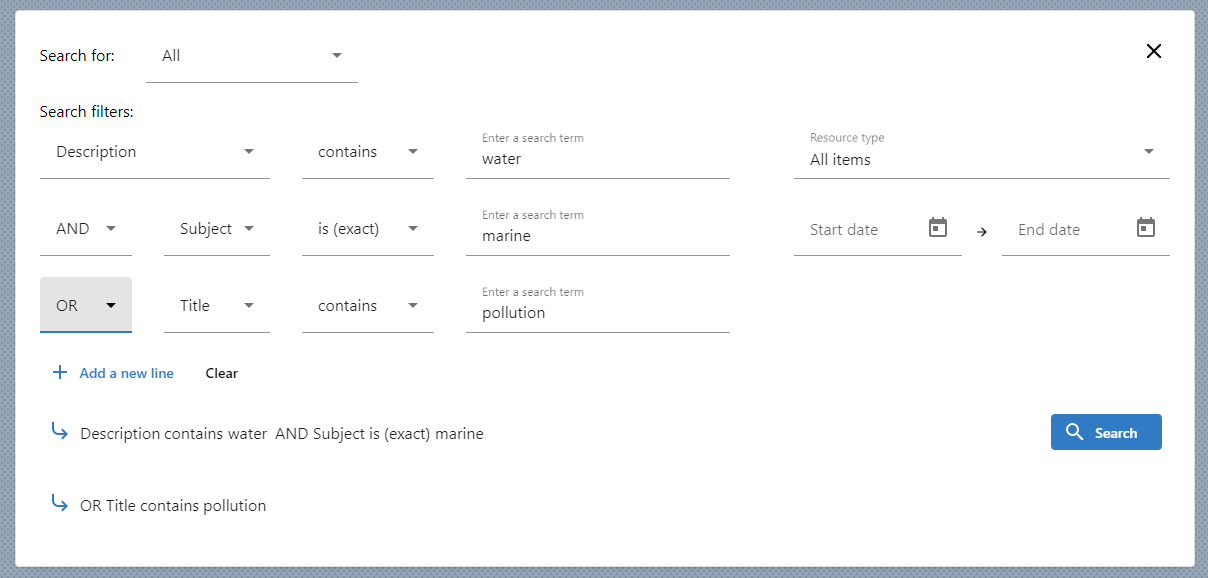Change the 'is (exact)' condition dropdown
This screenshot has width=1208, height=578.
click(367, 229)
